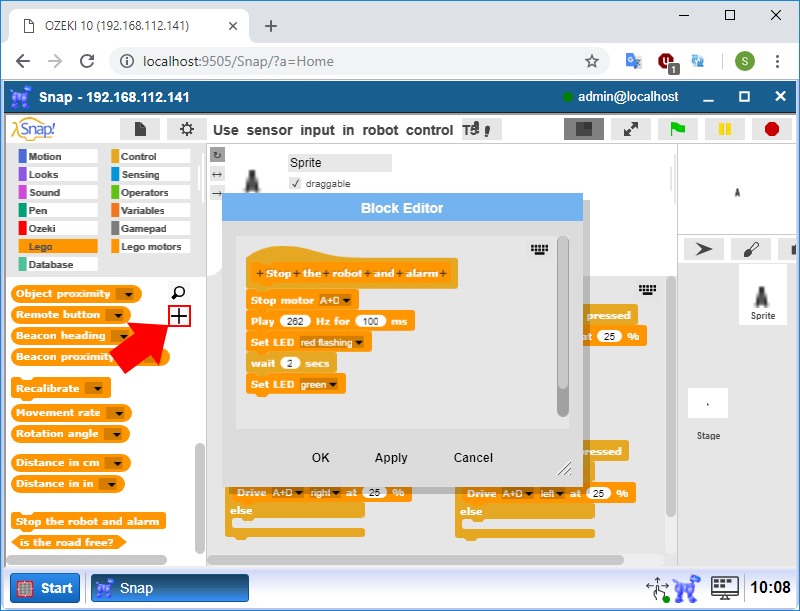The width and height of the screenshot is (800, 611).
Task: Click the red stop sign icon
Action: (x=771, y=129)
